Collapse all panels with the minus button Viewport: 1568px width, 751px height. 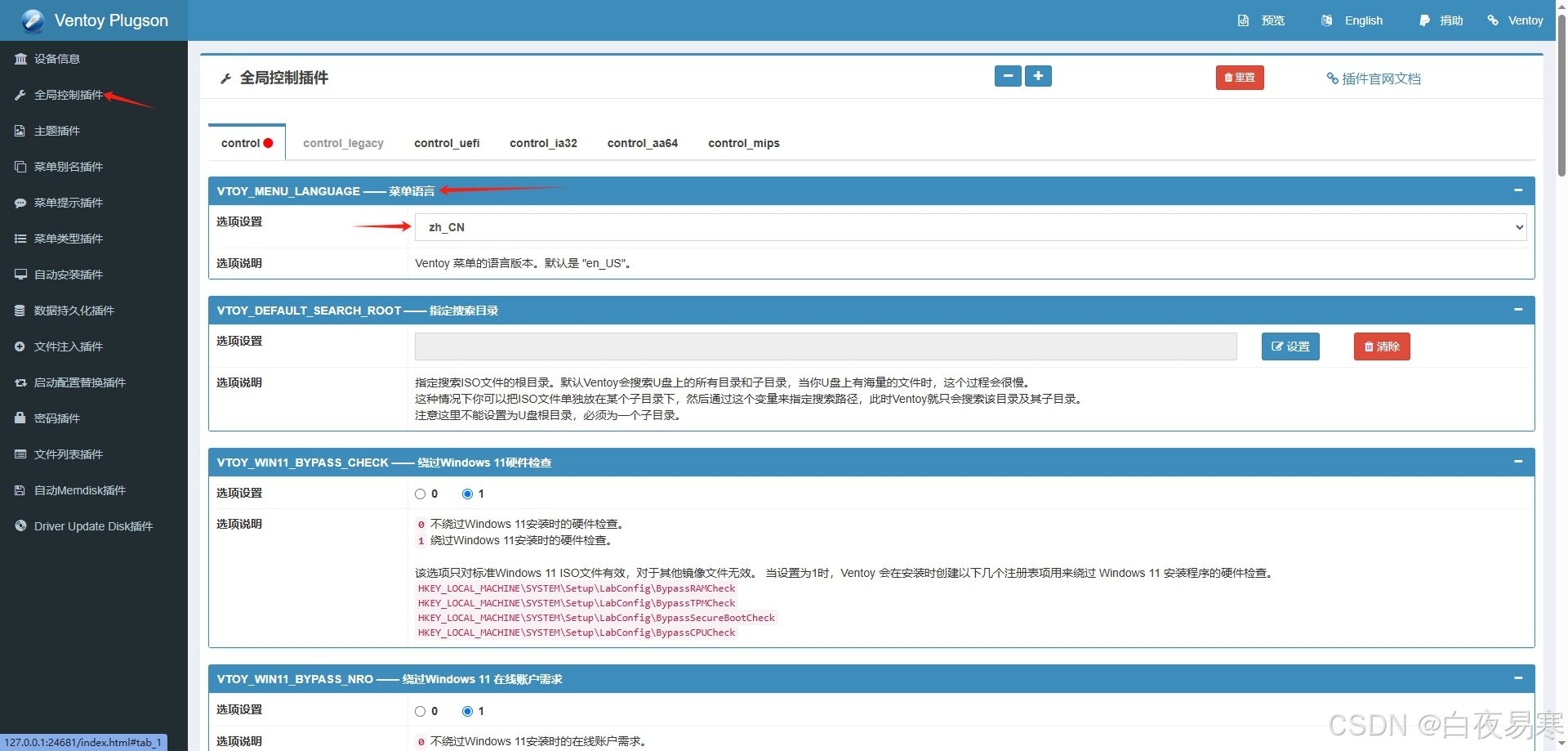tap(1008, 76)
